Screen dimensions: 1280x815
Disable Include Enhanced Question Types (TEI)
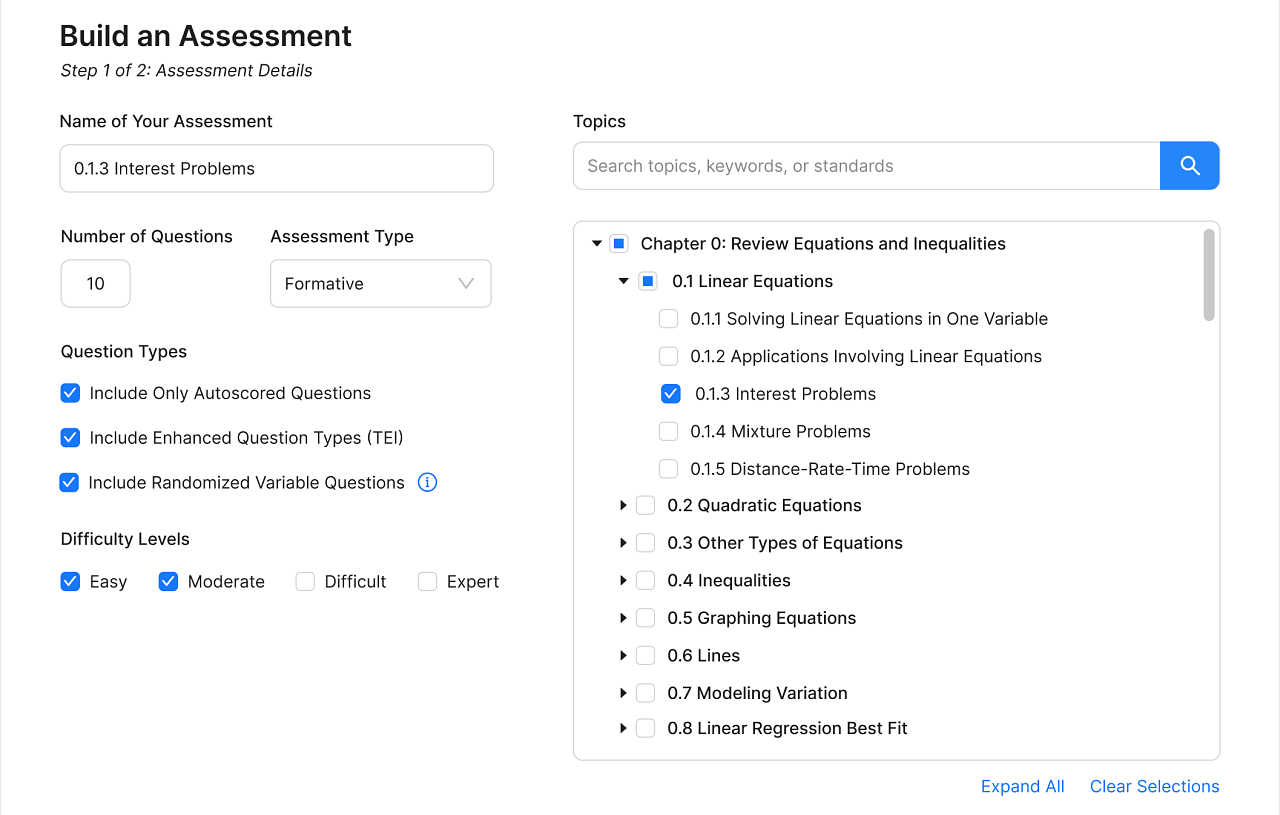click(70, 437)
